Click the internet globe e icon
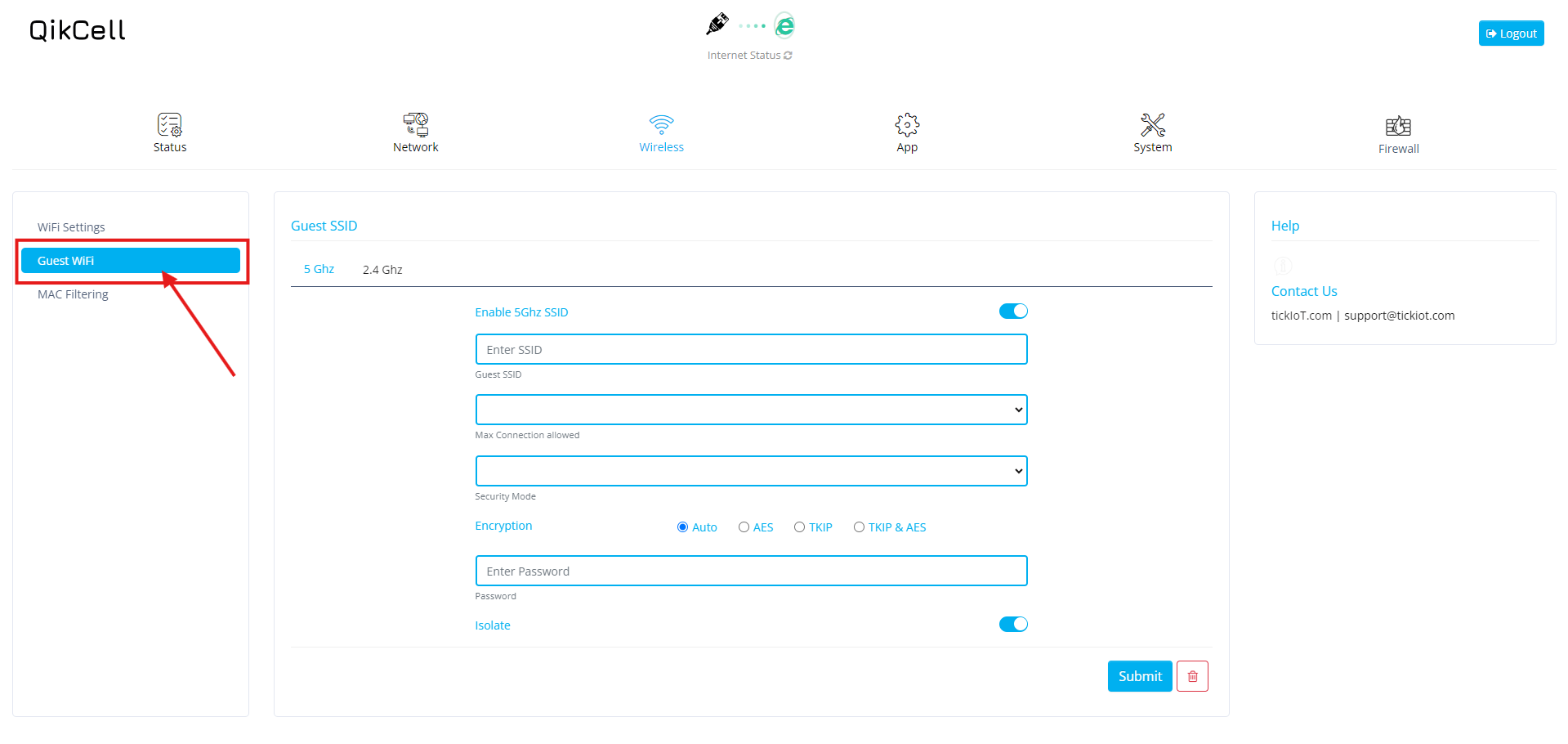Image resolution: width=1568 pixels, height=744 pixels. click(x=784, y=25)
